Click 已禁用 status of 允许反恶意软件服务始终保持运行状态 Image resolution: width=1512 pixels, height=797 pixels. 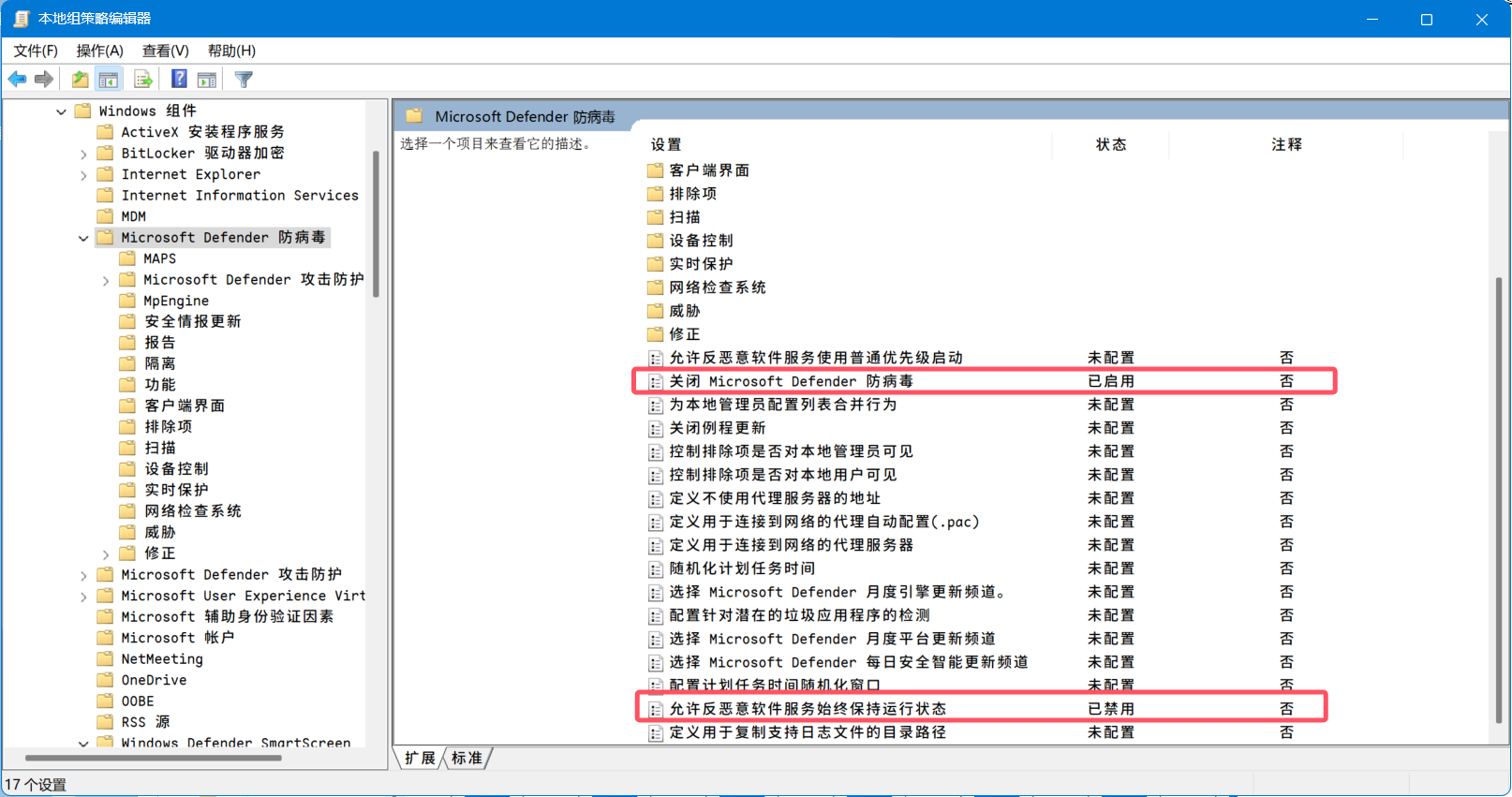[1111, 709]
